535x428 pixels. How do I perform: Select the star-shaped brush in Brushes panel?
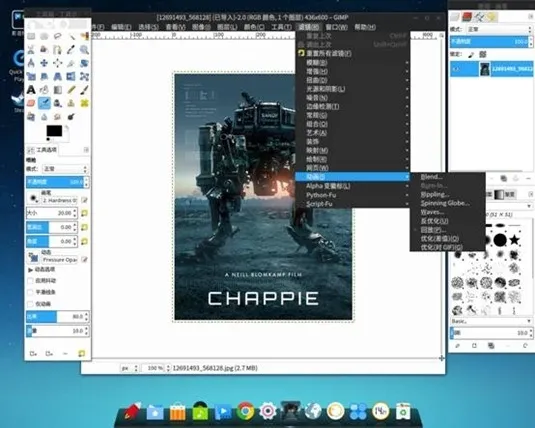(514, 240)
